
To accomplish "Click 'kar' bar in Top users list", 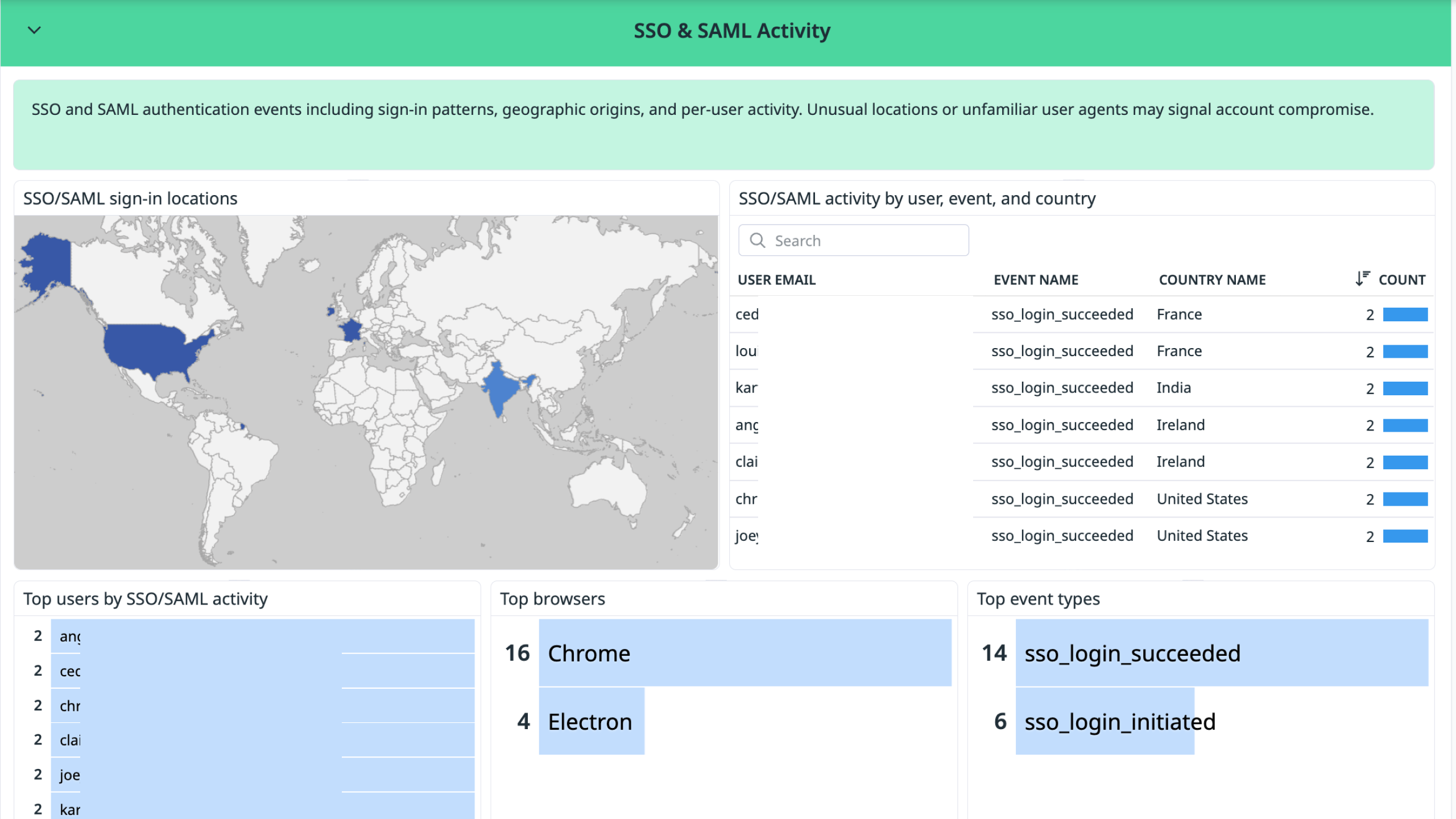I will 263,807.
